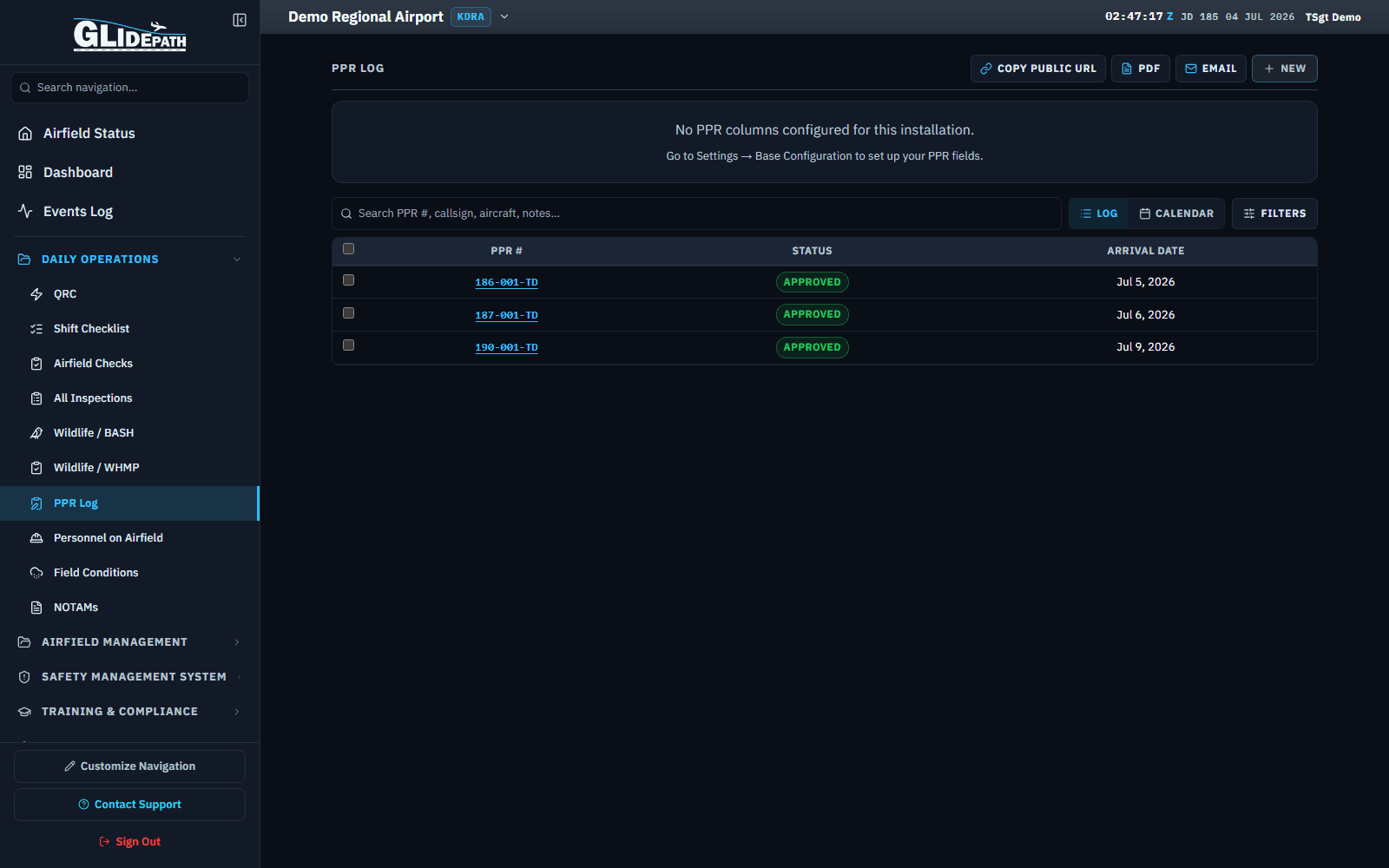Click the Jul 6, 2026 arrival date
This screenshot has width=1389, height=868.
pyautogui.click(x=1145, y=315)
